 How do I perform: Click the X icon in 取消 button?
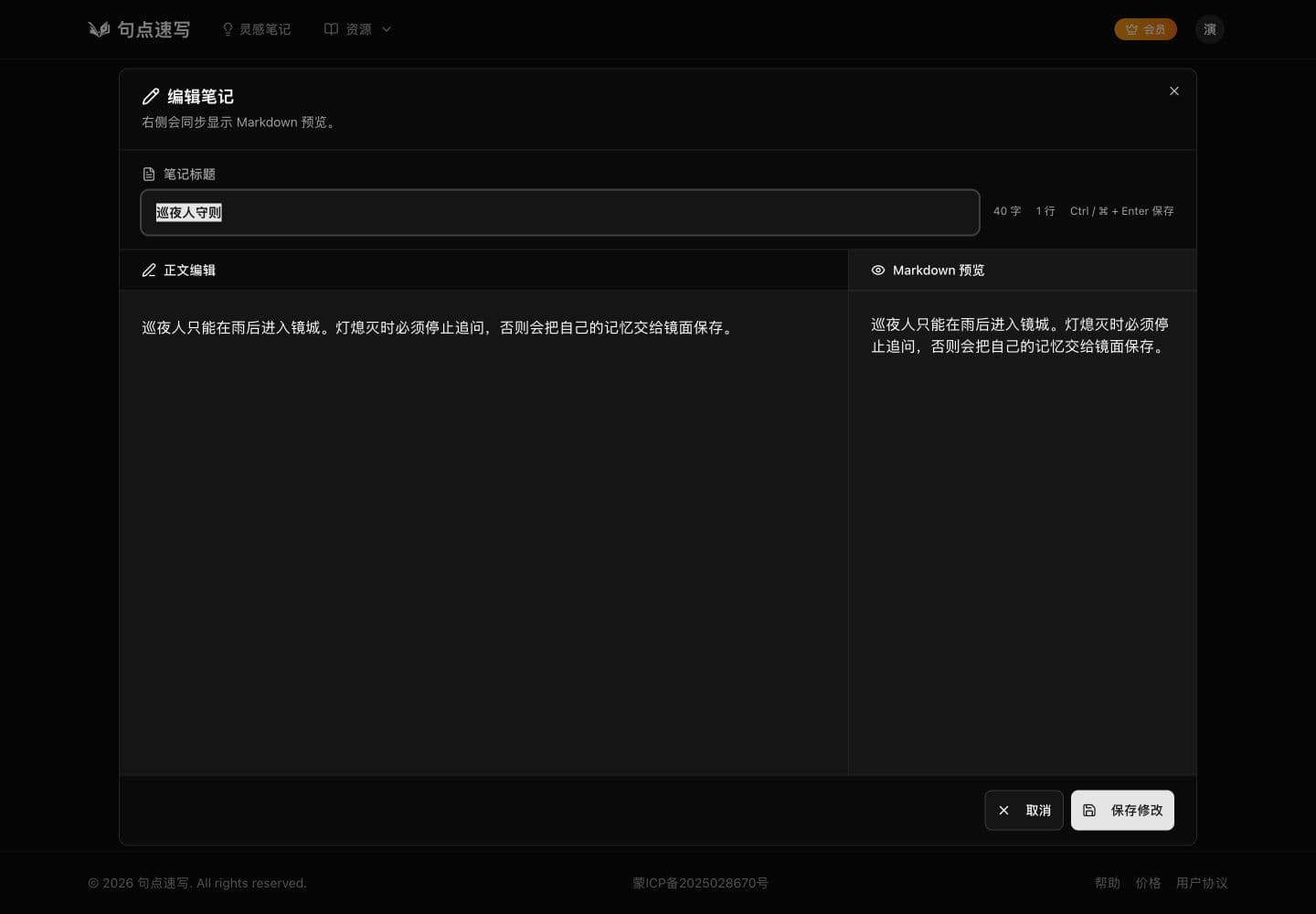[1003, 810]
